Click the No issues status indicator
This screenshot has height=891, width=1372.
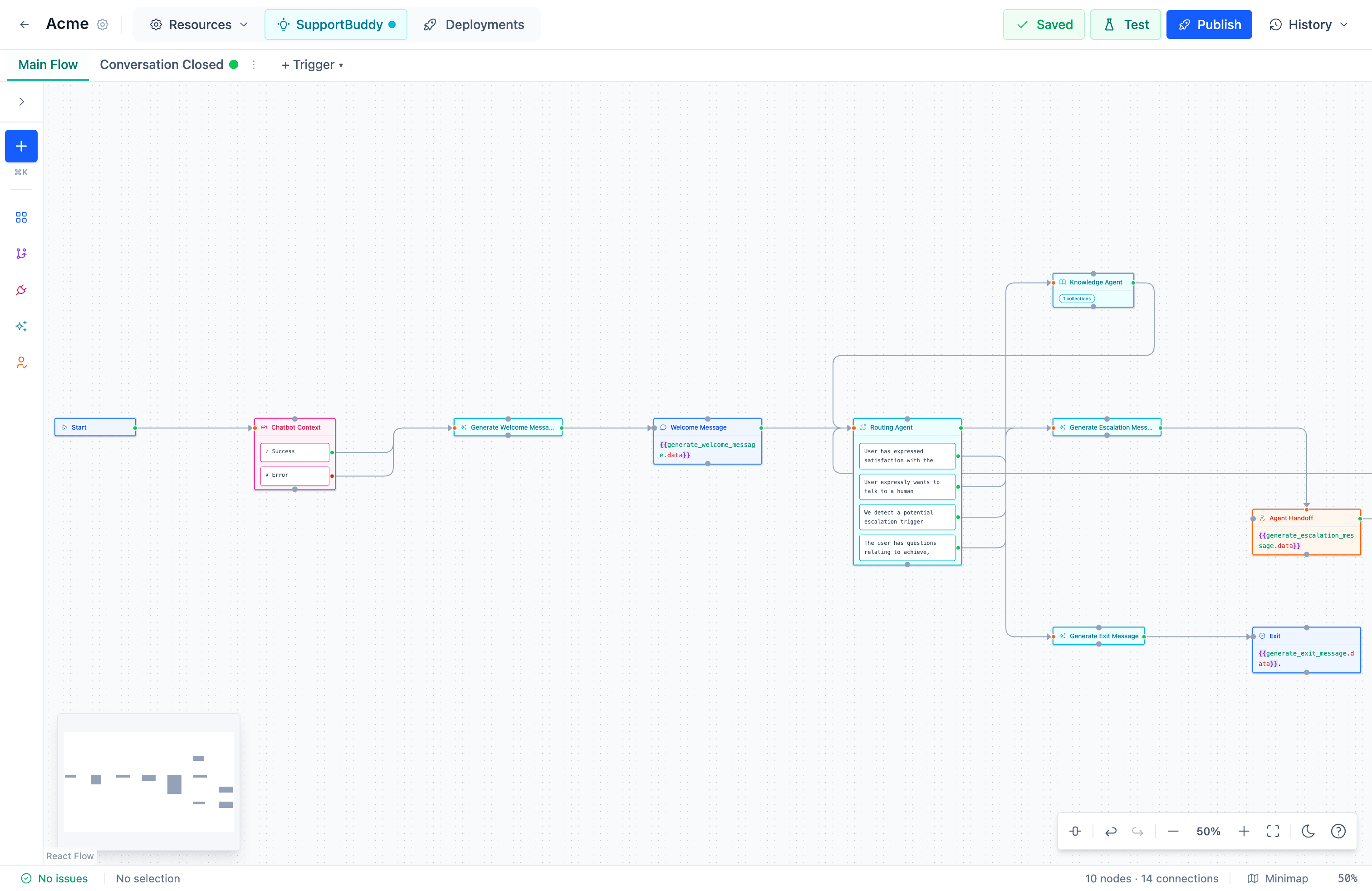55,878
